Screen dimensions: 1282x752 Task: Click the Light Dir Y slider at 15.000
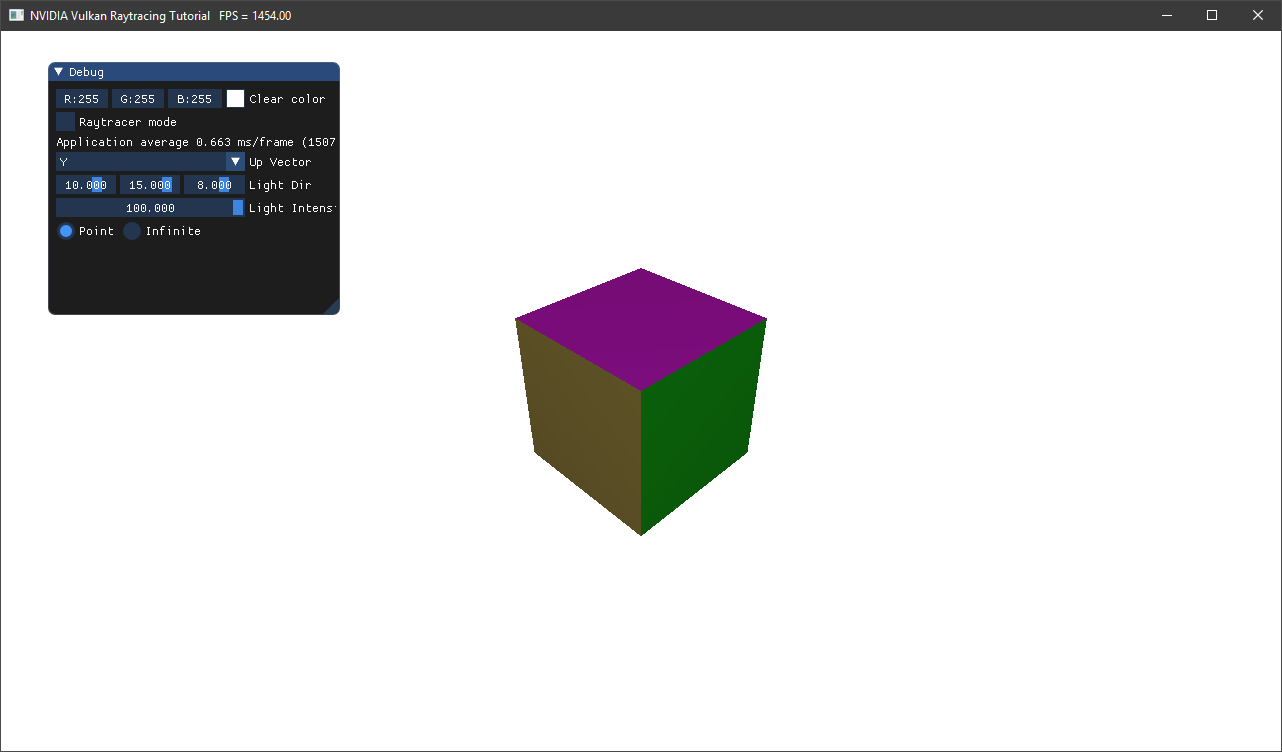coord(149,185)
